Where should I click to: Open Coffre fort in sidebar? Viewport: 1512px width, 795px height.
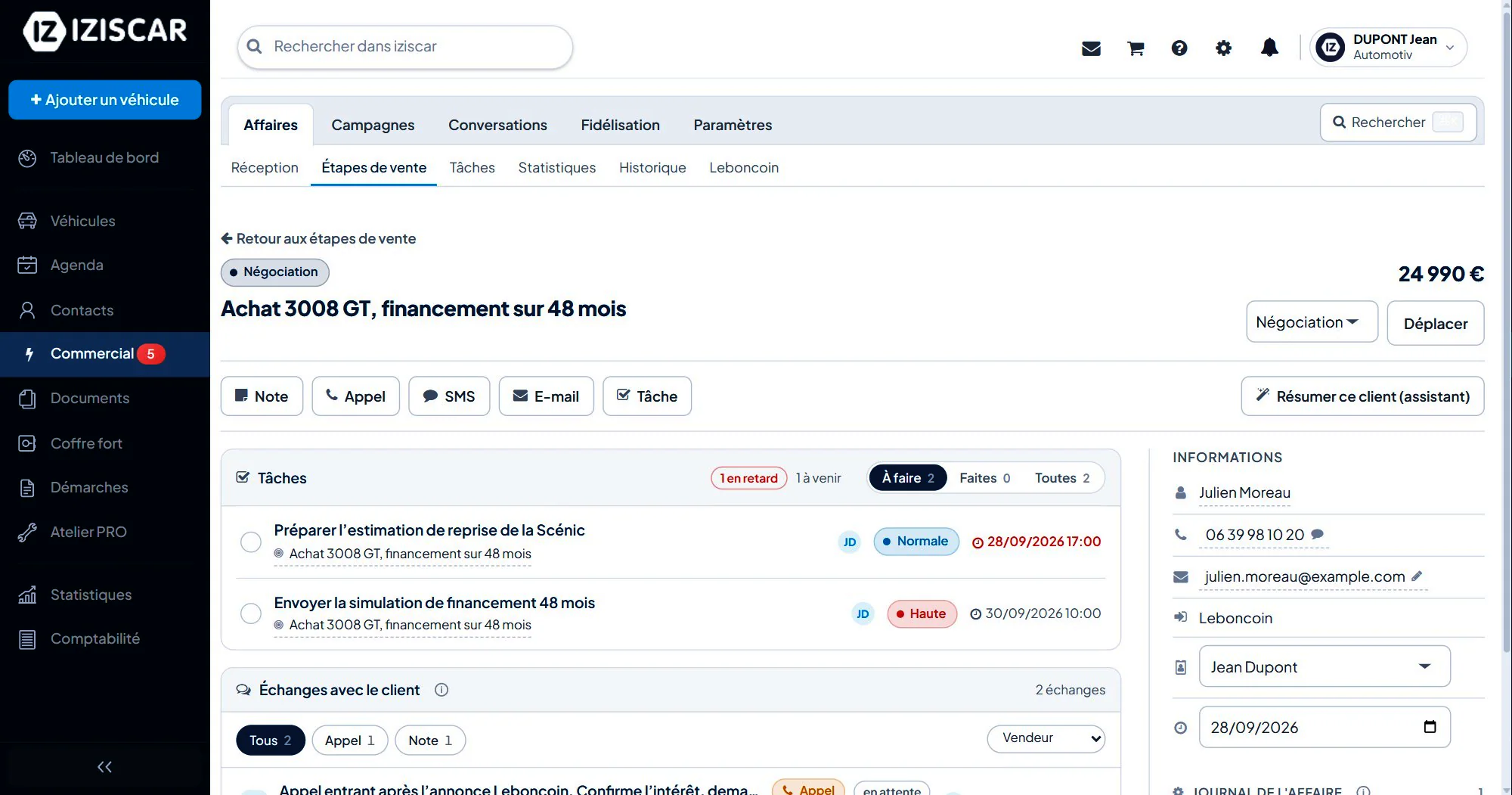click(105, 443)
